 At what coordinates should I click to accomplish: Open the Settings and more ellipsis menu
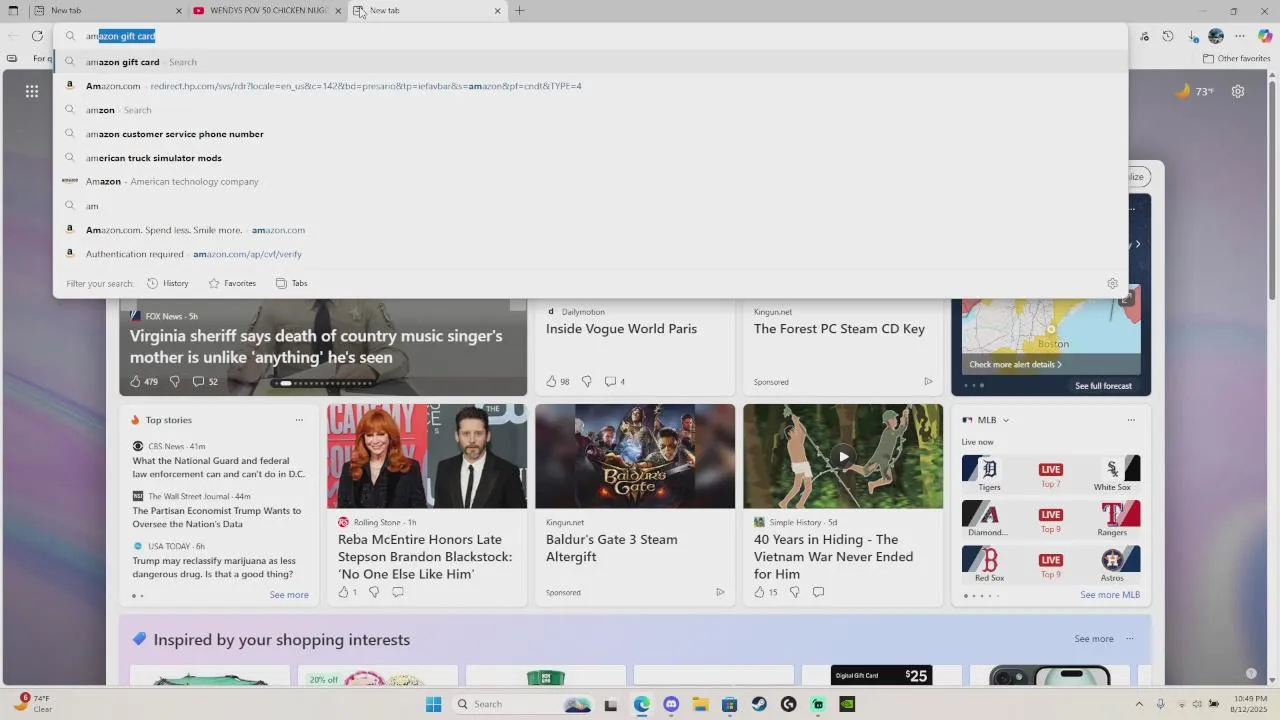coord(1240,36)
